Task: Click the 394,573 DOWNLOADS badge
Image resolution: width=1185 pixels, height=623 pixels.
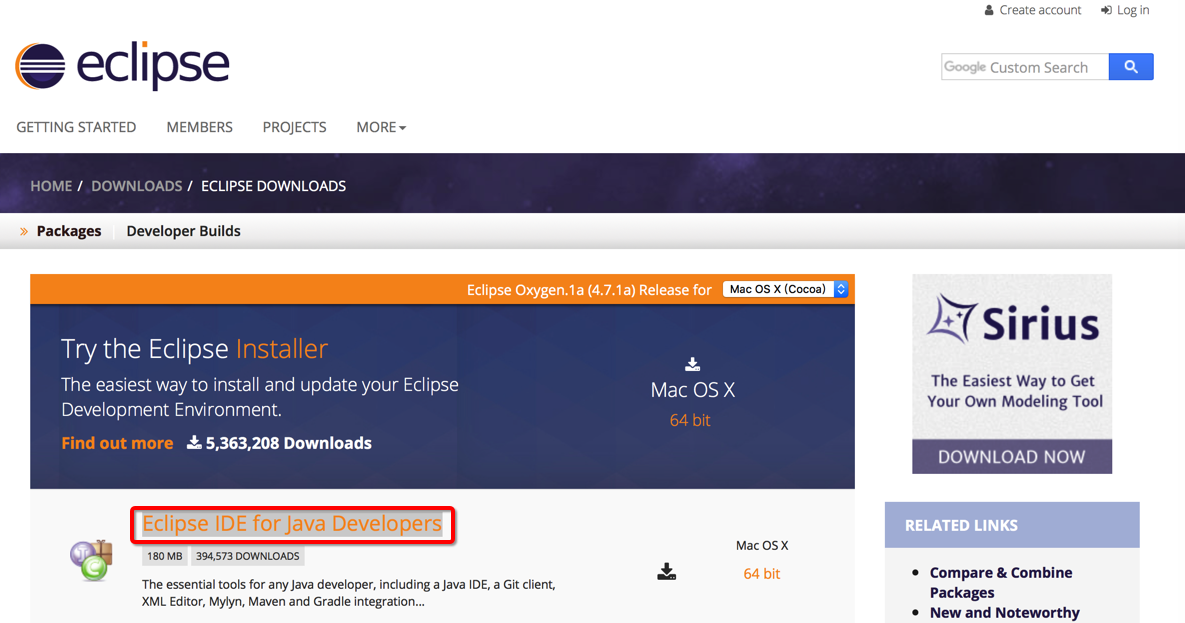Action: point(248,556)
